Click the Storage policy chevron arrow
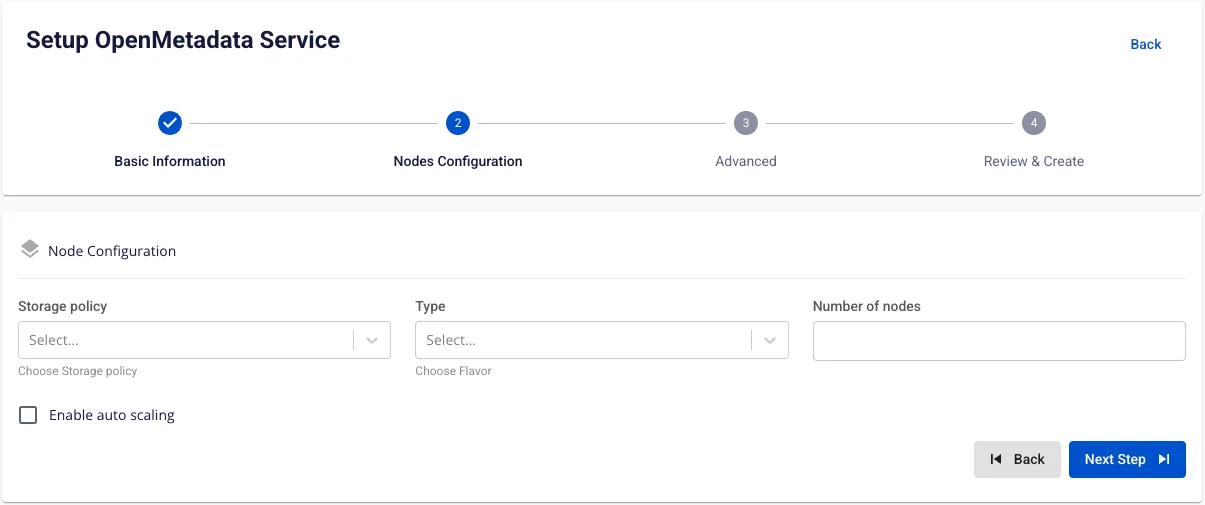Screen dimensions: 1205x505 pyautogui.click(x=372, y=340)
